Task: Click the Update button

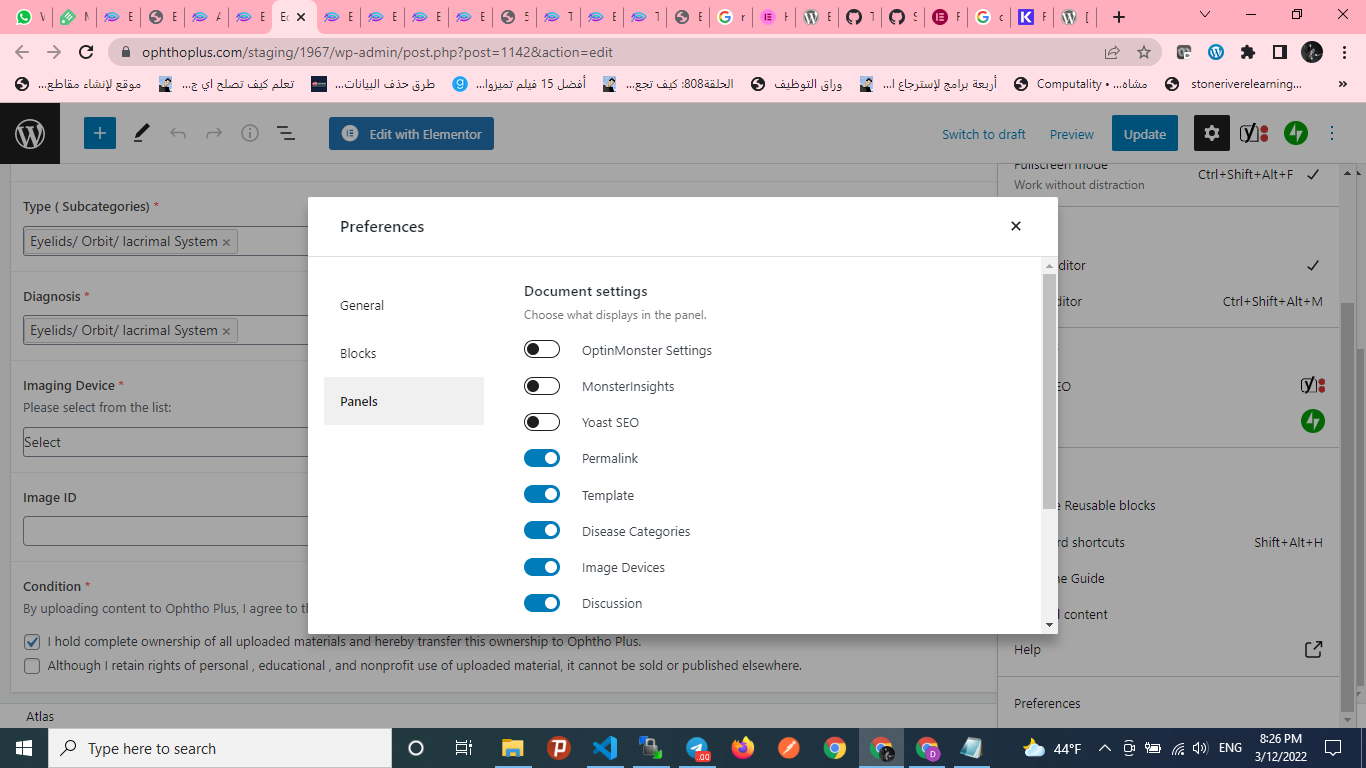Action: [x=1145, y=134]
